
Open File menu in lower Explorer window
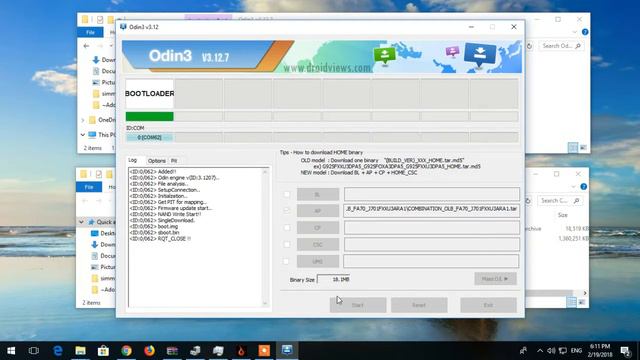click(89, 187)
